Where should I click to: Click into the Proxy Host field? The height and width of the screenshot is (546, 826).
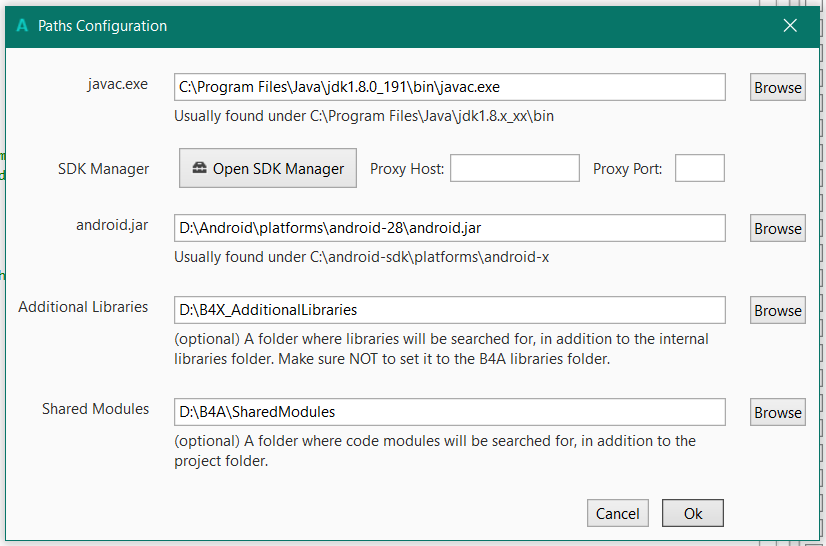point(514,168)
